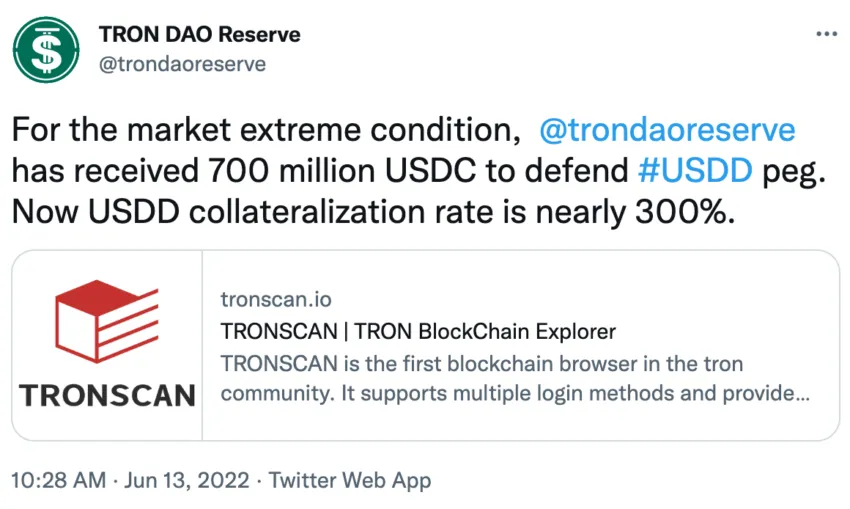
Task: Click 'nearly 300%' in the tweet body
Action: (635, 211)
